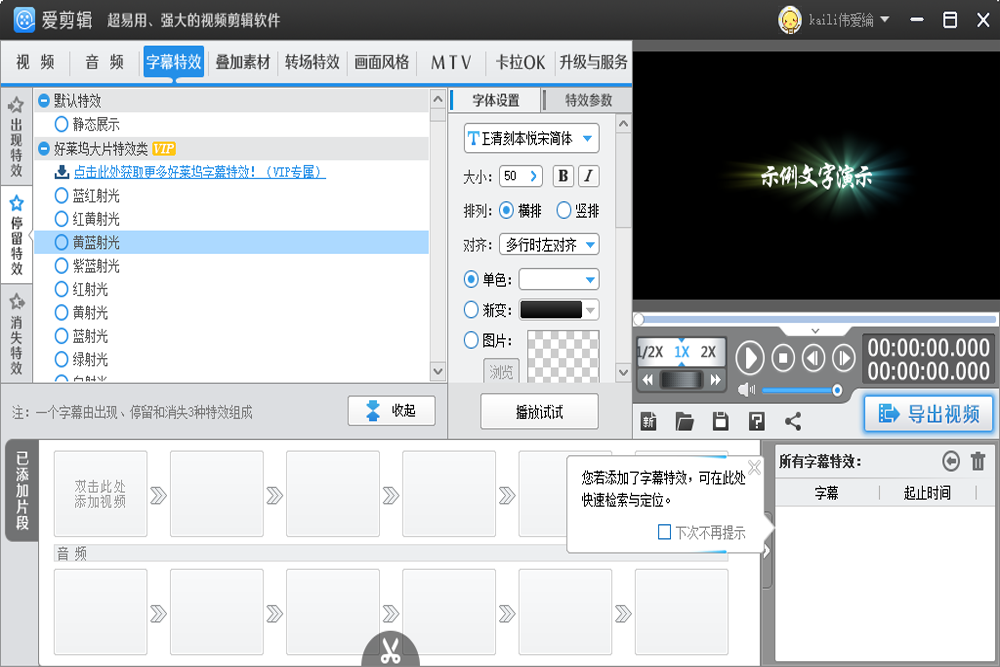Click the share icon below the preview

coord(793,421)
